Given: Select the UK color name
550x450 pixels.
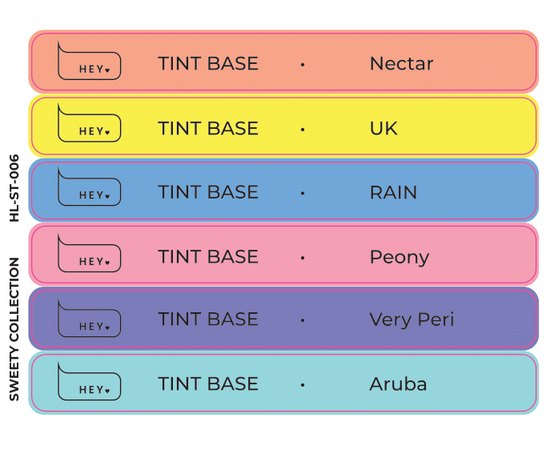Looking at the screenshot, I should point(384,128).
